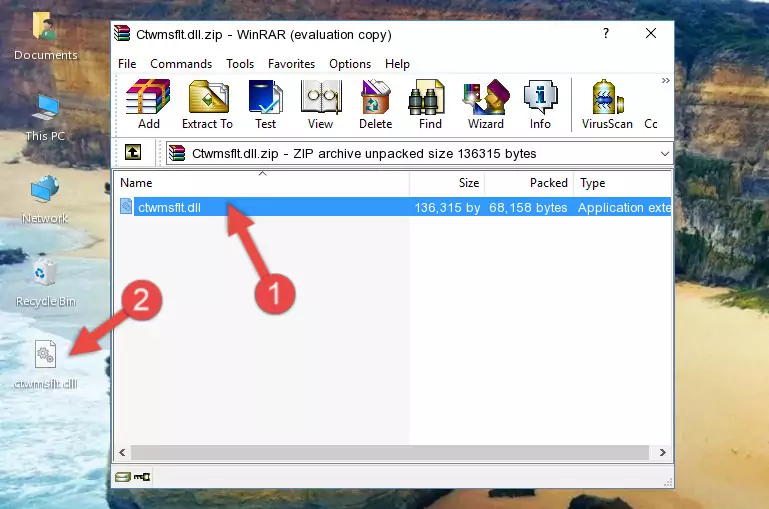Select the ctwmsflt.dll file icon in list
The image size is (769, 509).
tap(126, 206)
